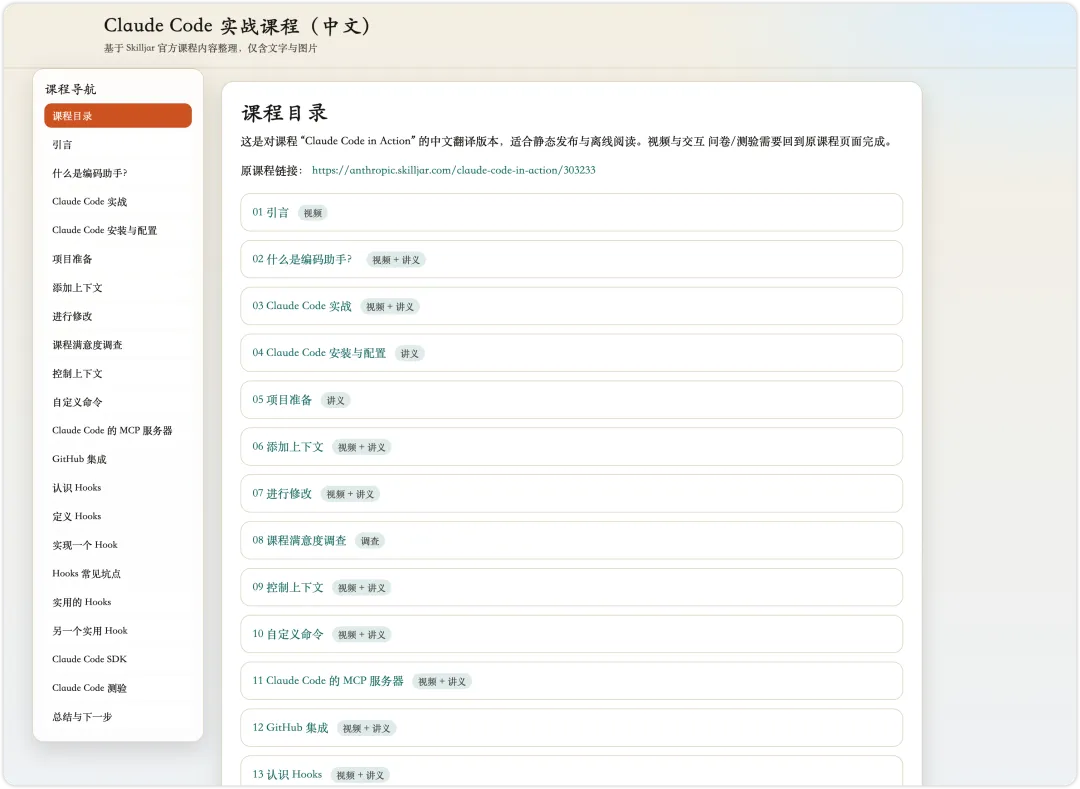This screenshot has height=789, width=1080.
Task: Select sidebar item Claude Code 实战
Action: pos(118,202)
